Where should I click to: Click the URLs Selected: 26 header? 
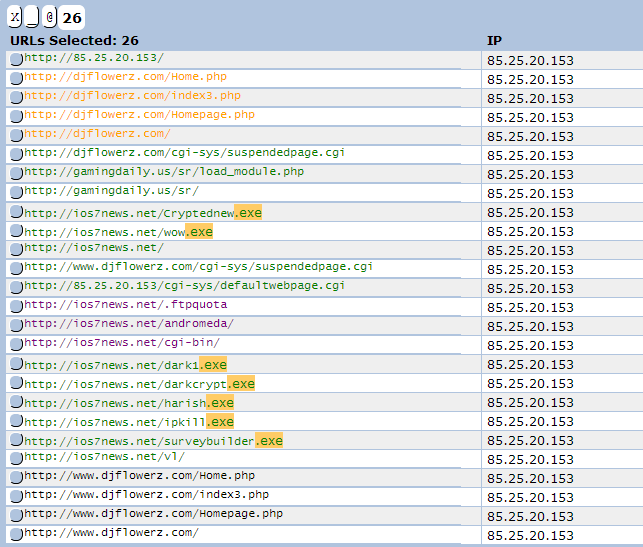pos(74,41)
